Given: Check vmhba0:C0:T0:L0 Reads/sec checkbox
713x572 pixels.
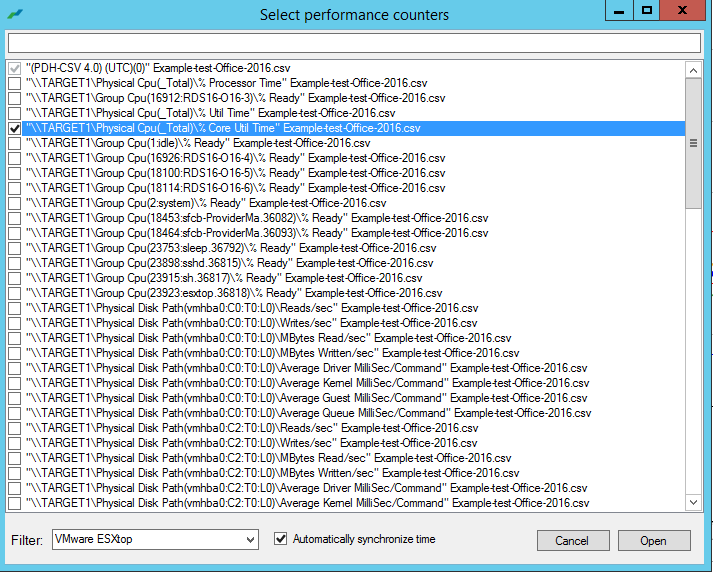Looking at the screenshot, I should 15,308.
